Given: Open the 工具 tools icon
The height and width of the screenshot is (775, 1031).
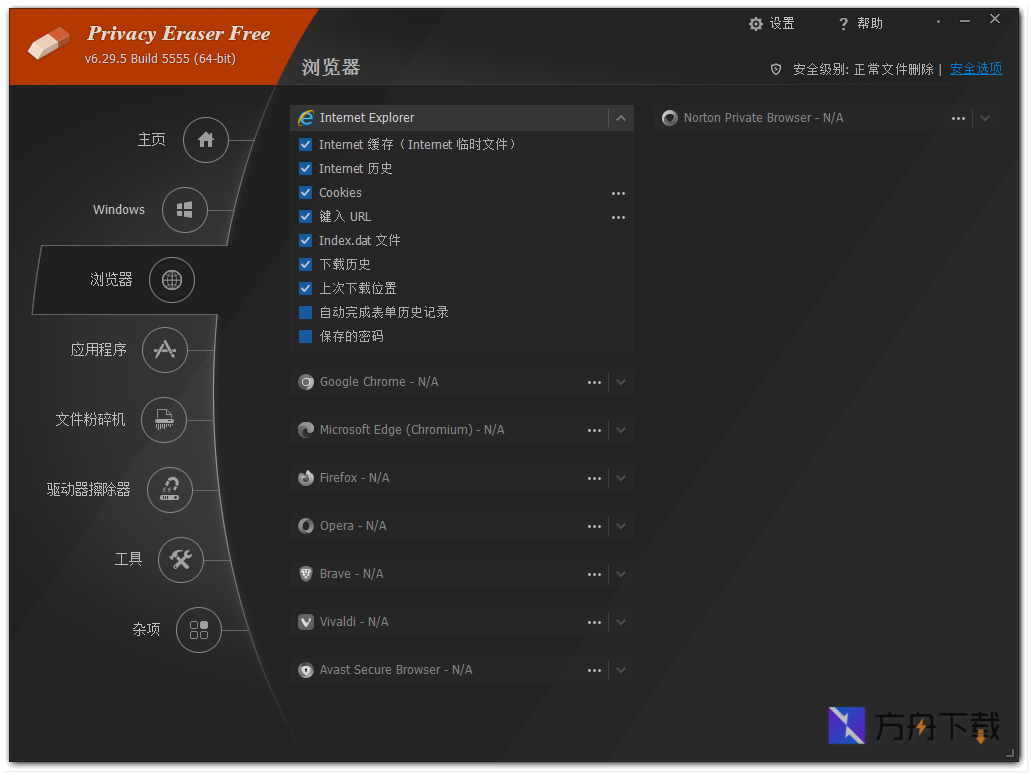Looking at the screenshot, I should 181,559.
